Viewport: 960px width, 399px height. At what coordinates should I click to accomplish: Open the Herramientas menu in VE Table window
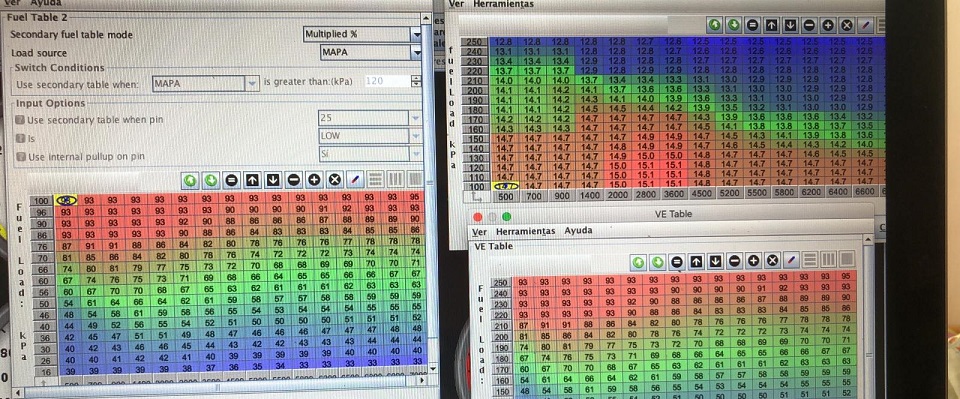[525, 231]
